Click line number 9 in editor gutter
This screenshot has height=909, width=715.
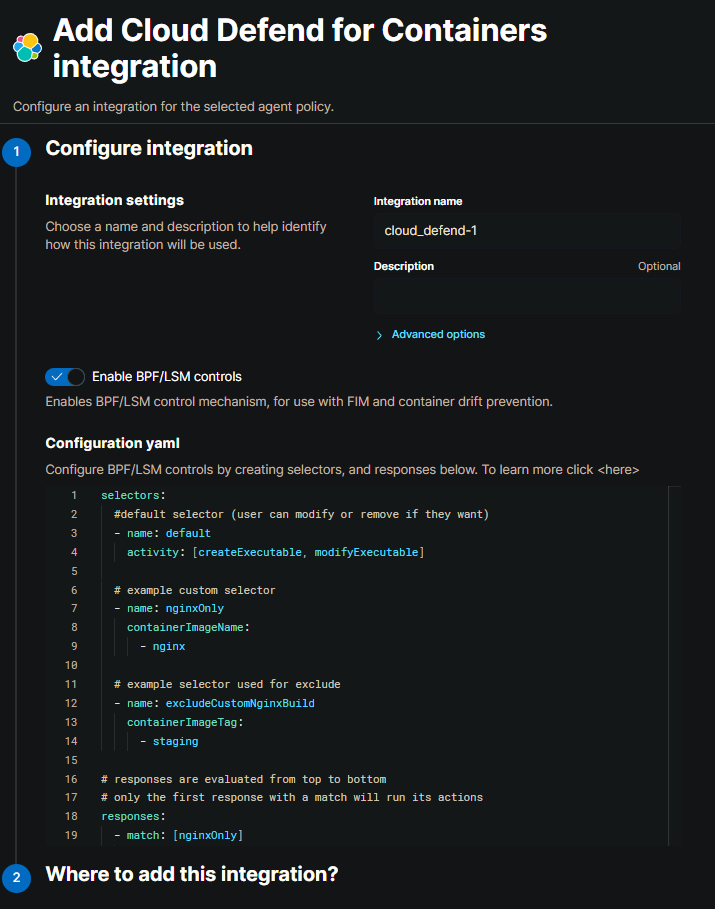click(73, 646)
